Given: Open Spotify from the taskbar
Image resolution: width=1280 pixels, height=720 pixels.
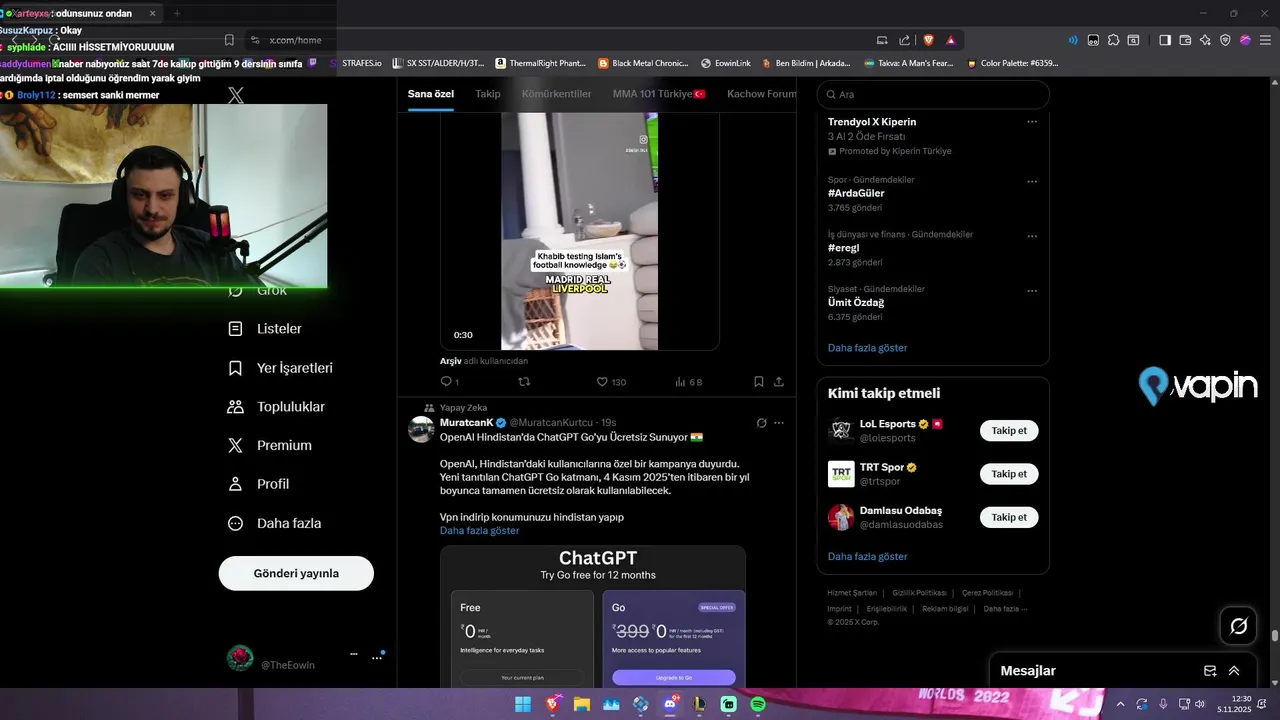Looking at the screenshot, I should [x=758, y=704].
